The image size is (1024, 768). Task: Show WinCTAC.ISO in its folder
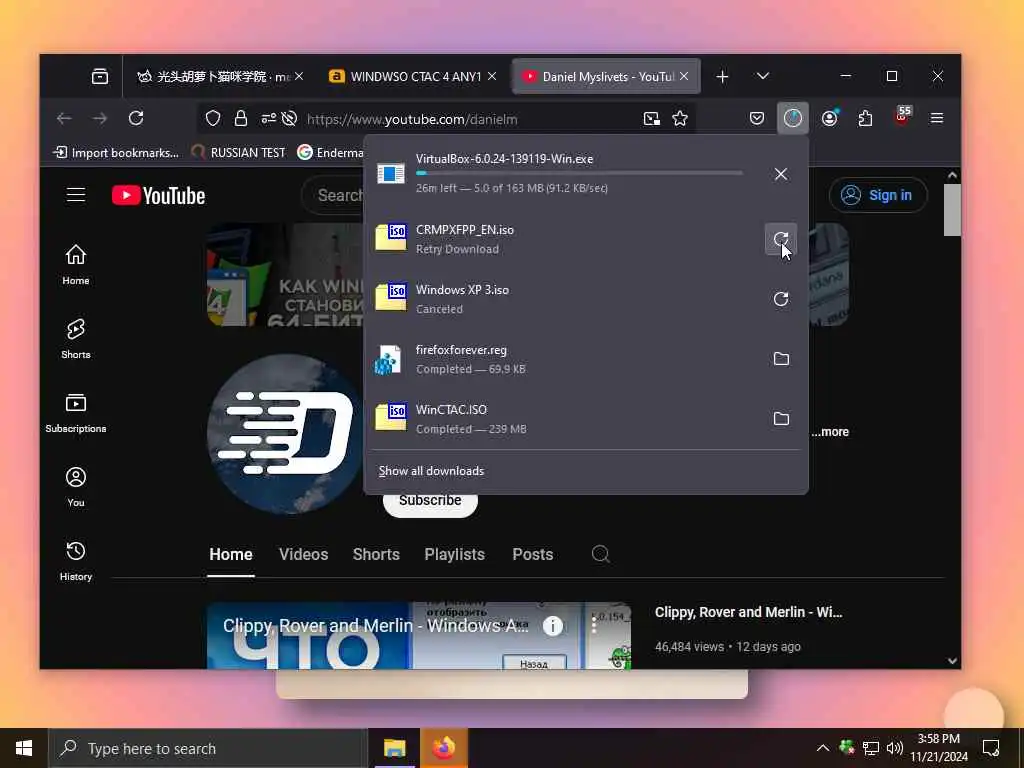point(780,419)
